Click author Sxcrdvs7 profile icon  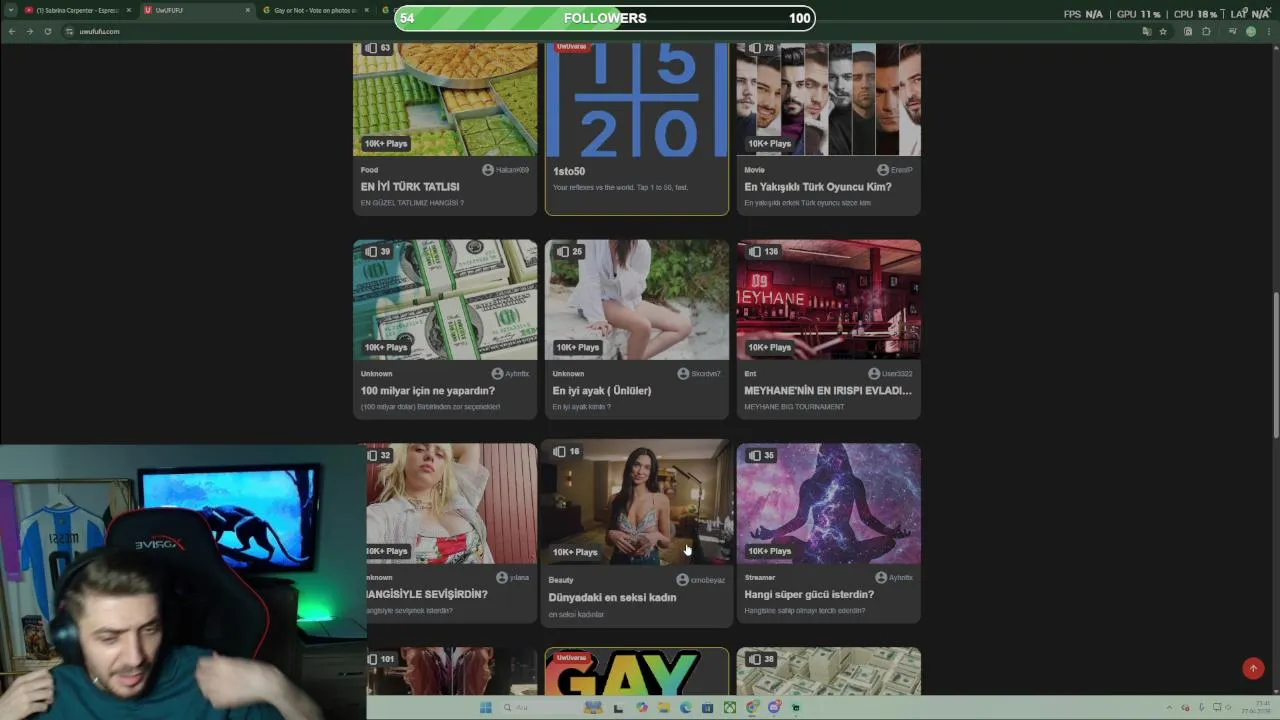pos(683,374)
